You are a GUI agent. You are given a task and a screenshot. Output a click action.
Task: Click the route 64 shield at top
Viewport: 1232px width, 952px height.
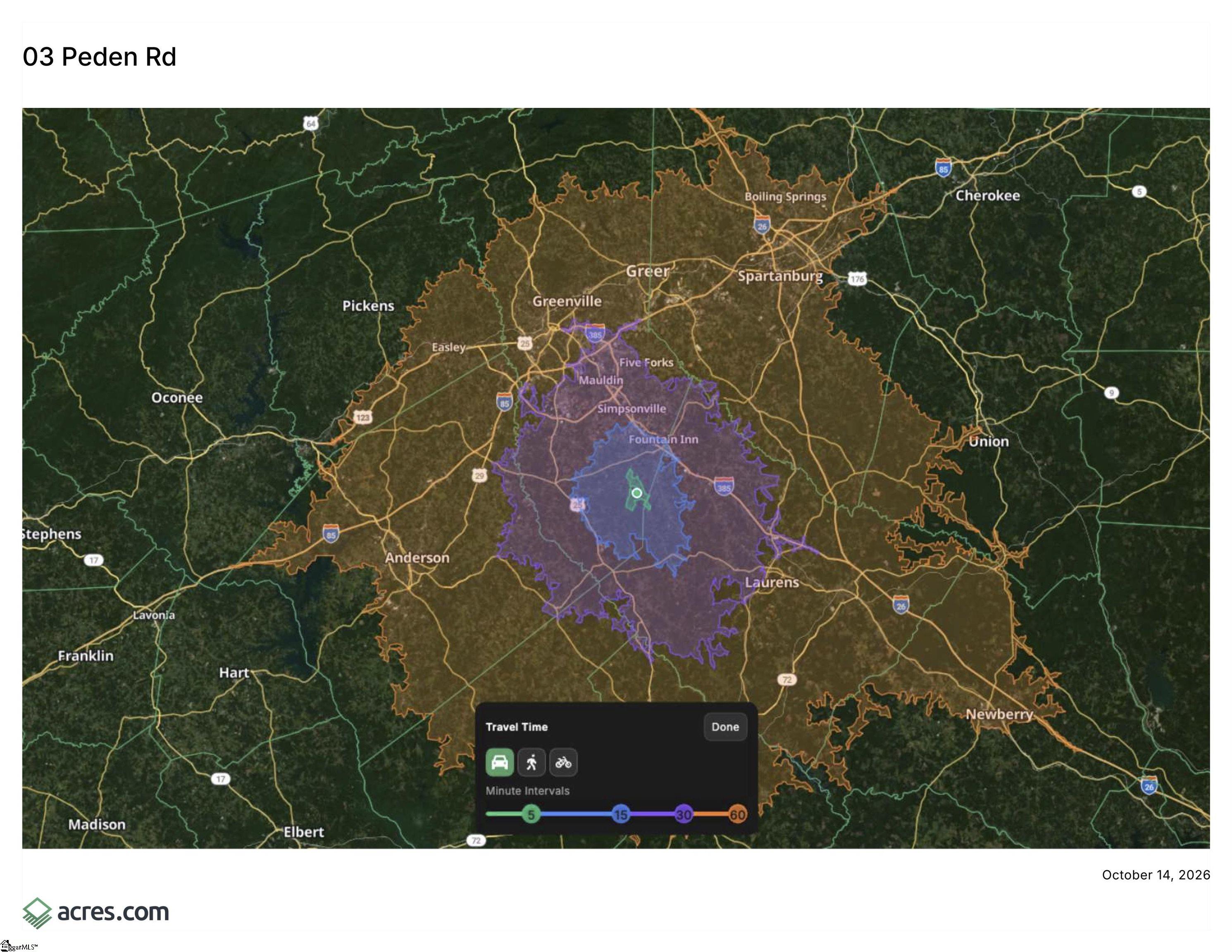coord(311,123)
